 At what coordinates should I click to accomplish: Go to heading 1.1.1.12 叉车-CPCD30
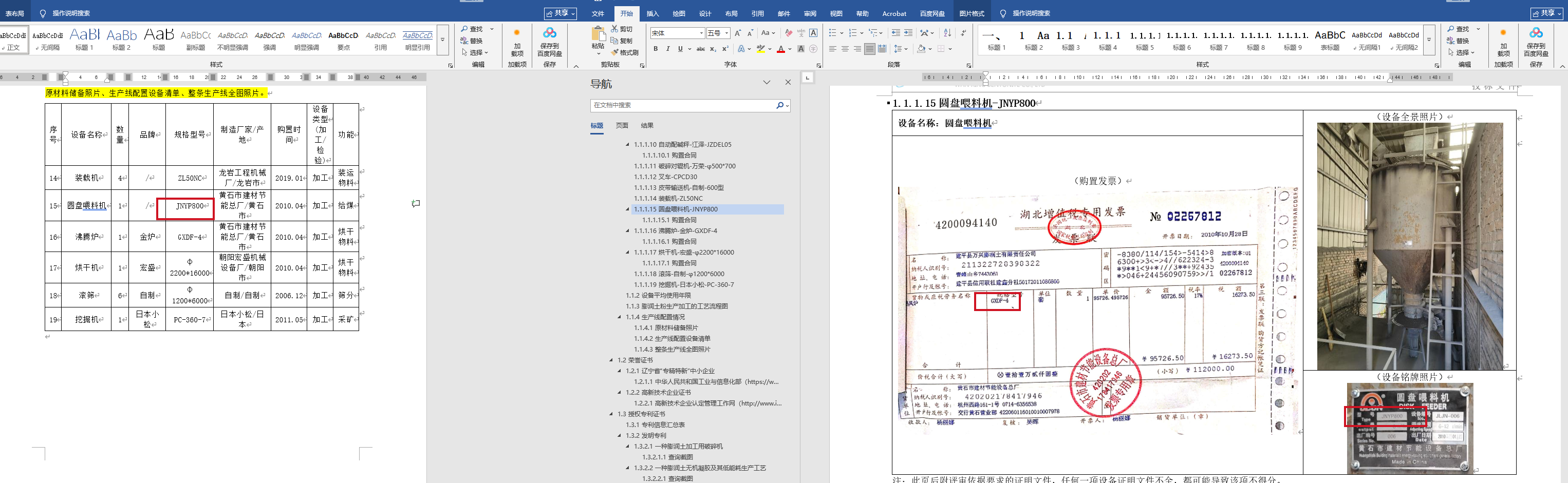click(665, 177)
